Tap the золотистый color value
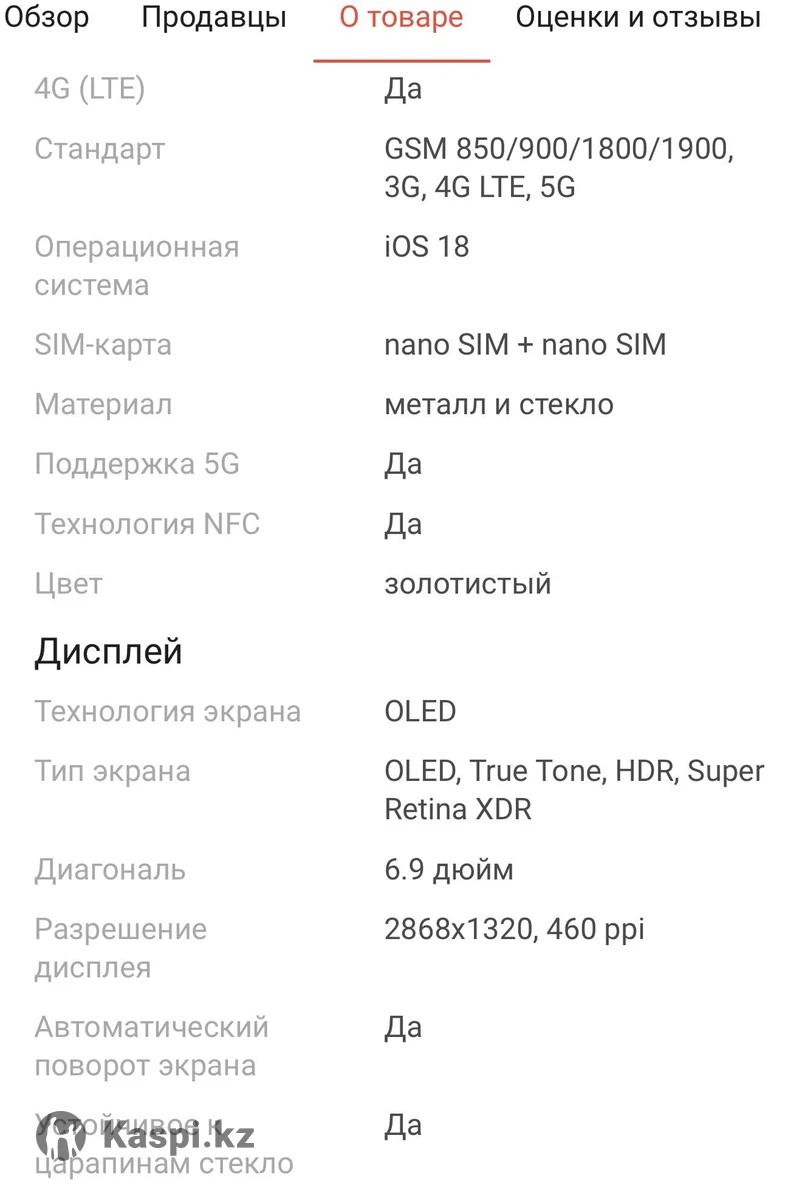Viewport: 802px width, 1200px height. point(468,584)
